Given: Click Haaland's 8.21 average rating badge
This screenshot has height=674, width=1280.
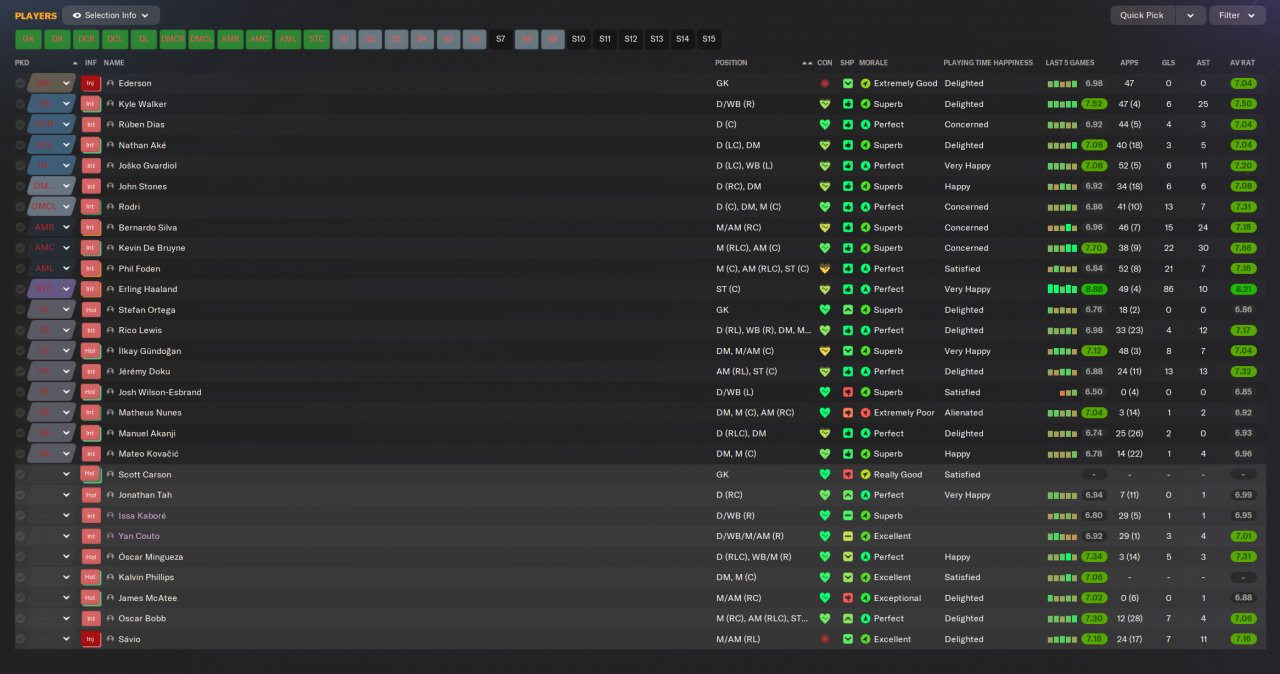Looking at the screenshot, I should pyautogui.click(x=1243, y=289).
